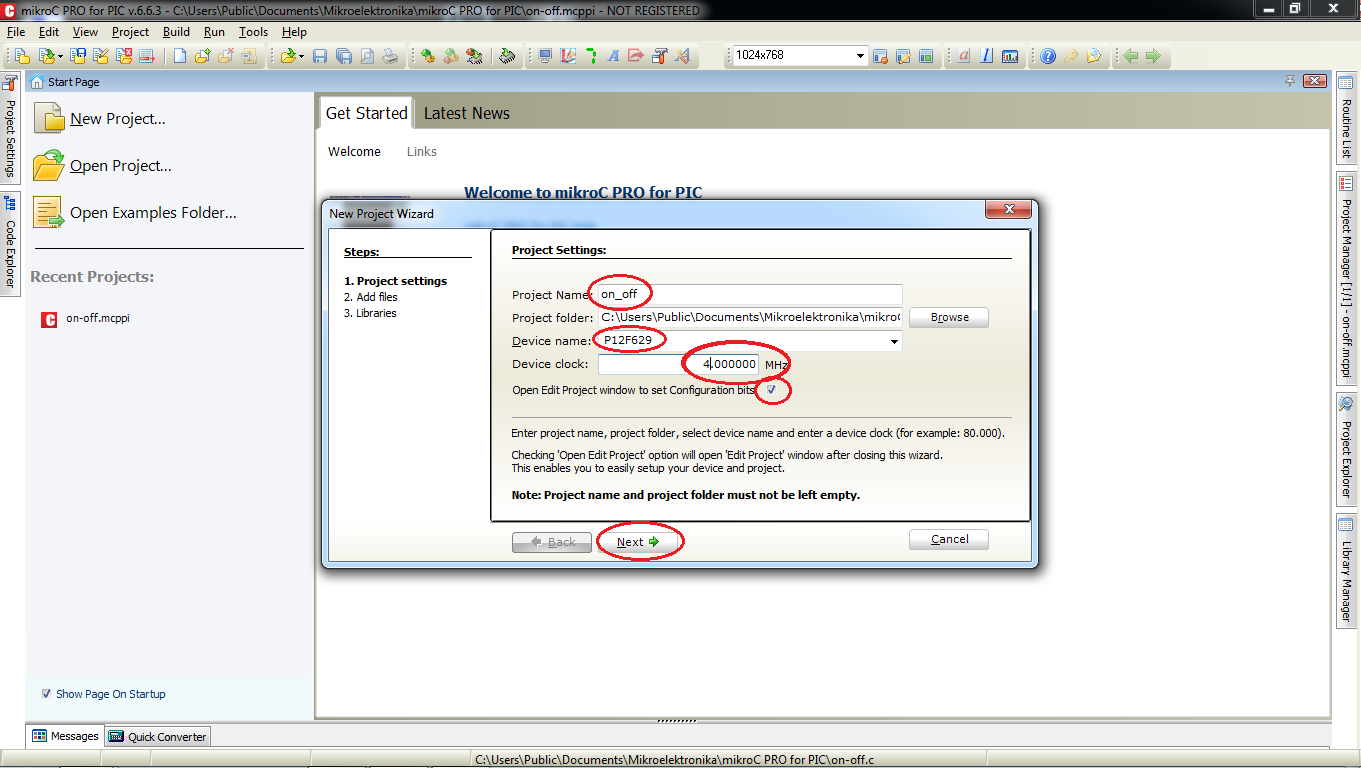Click Open Examples Folder... link
Viewport: 1361px width, 768px height.
[153, 212]
